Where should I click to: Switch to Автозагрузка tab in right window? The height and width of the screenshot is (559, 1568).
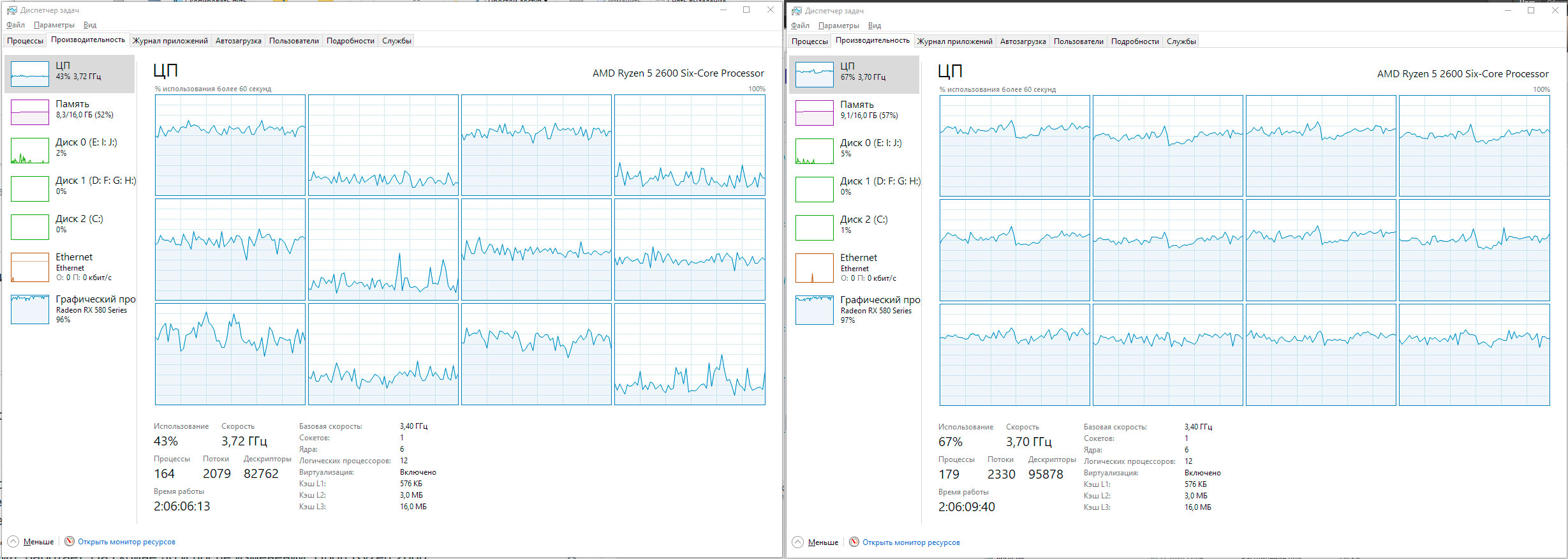[x=1023, y=41]
